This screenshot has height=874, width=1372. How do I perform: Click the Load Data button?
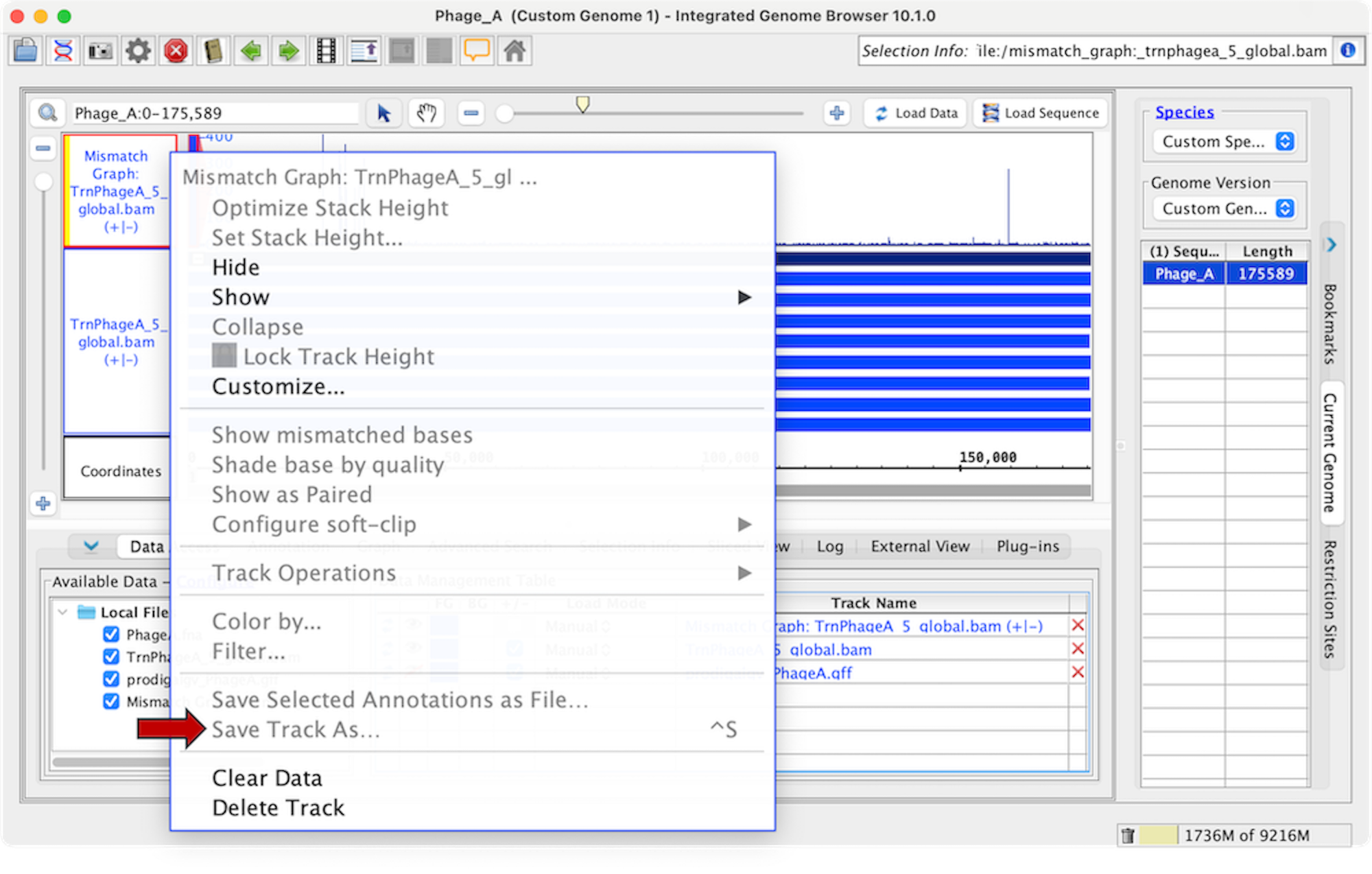pyautogui.click(x=916, y=113)
